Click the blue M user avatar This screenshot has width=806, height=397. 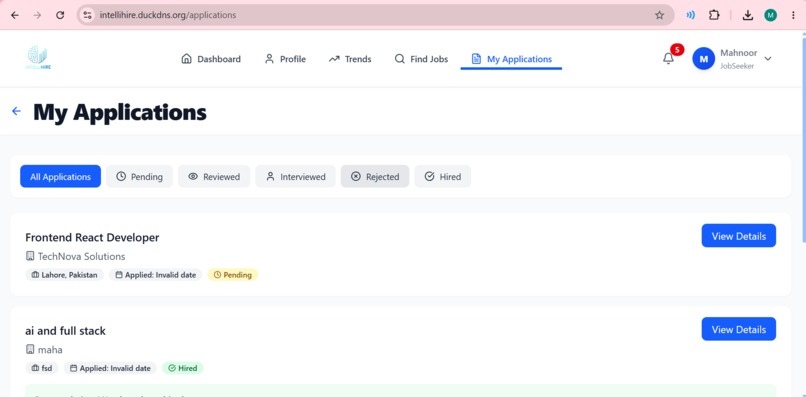click(x=704, y=59)
